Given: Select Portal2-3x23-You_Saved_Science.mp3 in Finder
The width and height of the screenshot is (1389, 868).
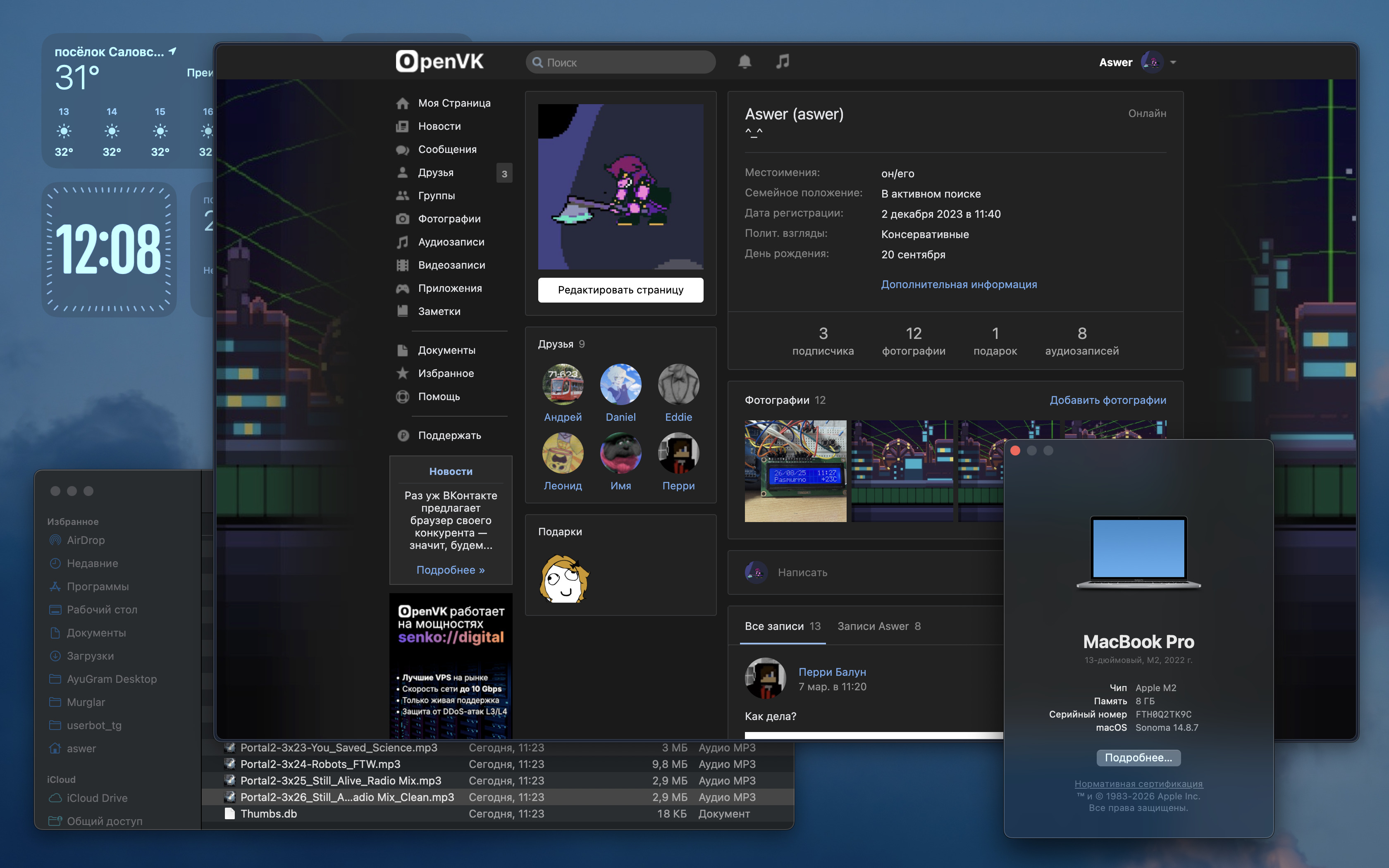Looking at the screenshot, I should coord(498,748).
